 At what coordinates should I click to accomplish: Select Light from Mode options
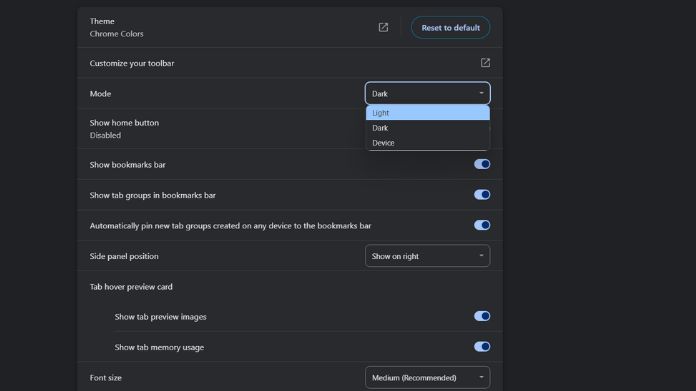click(x=427, y=113)
